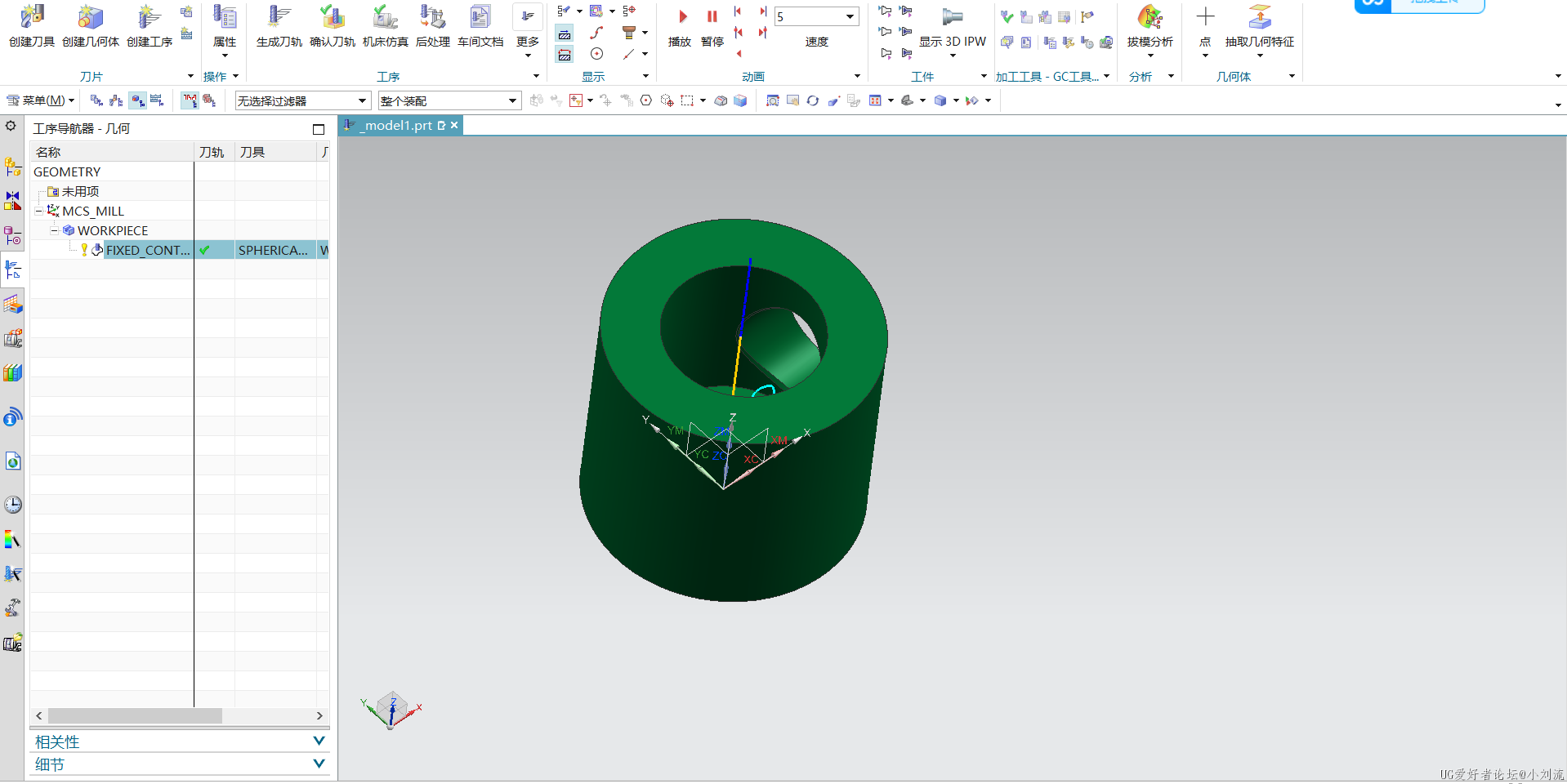Expand the 显示 ribbon group options
This screenshot has width=1567, height=784.
coord(645,76)
